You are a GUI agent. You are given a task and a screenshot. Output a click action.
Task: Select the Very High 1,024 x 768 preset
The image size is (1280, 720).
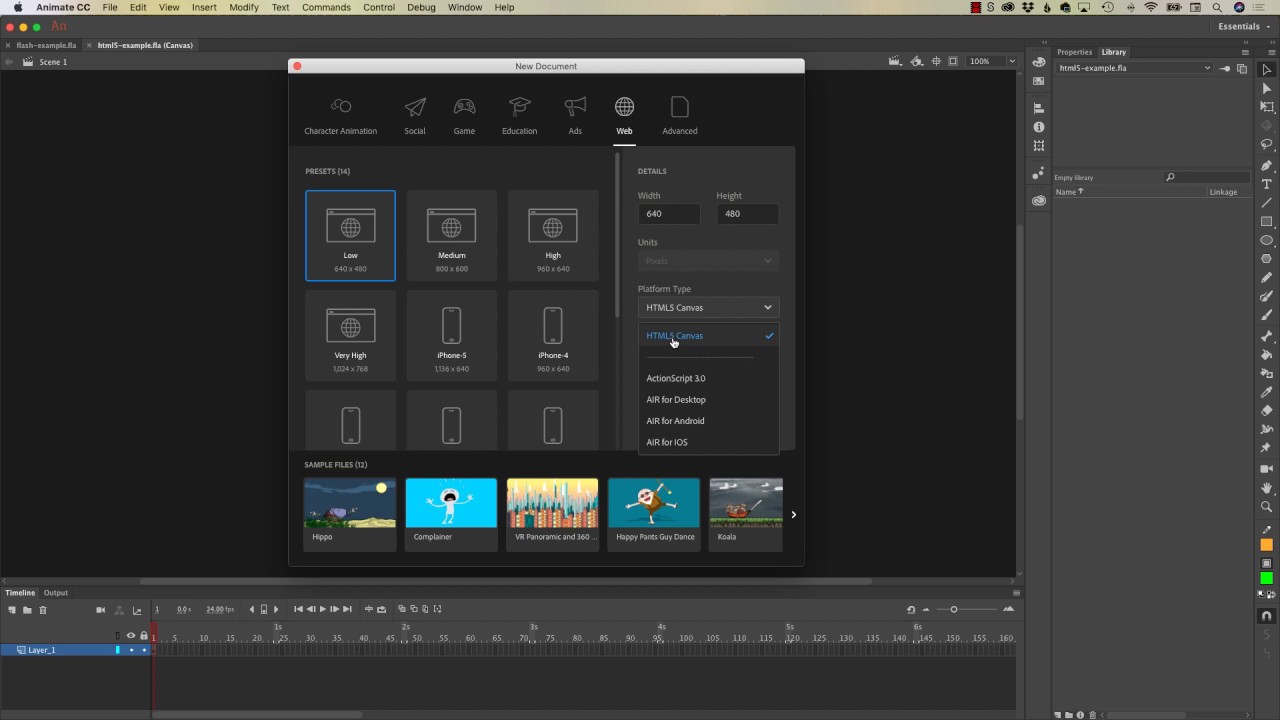coord(350,336)
